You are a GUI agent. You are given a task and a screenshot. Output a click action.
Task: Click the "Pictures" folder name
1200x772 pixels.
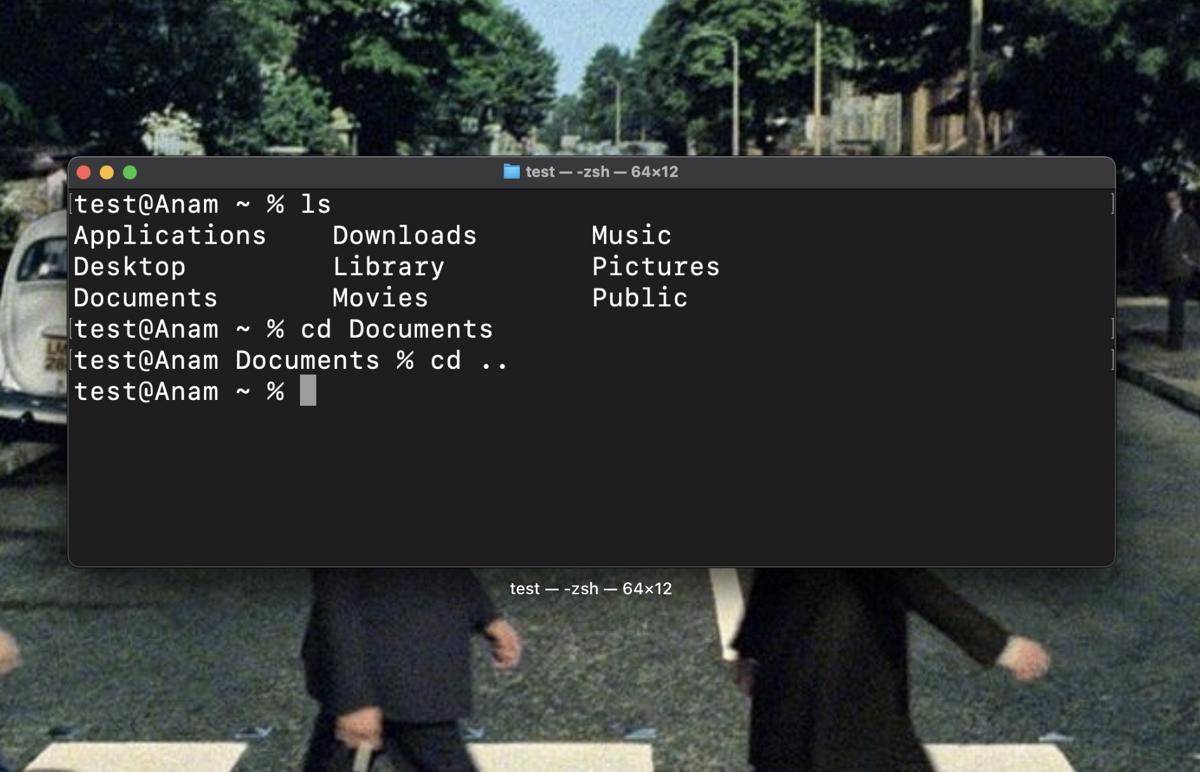point(655,267)
